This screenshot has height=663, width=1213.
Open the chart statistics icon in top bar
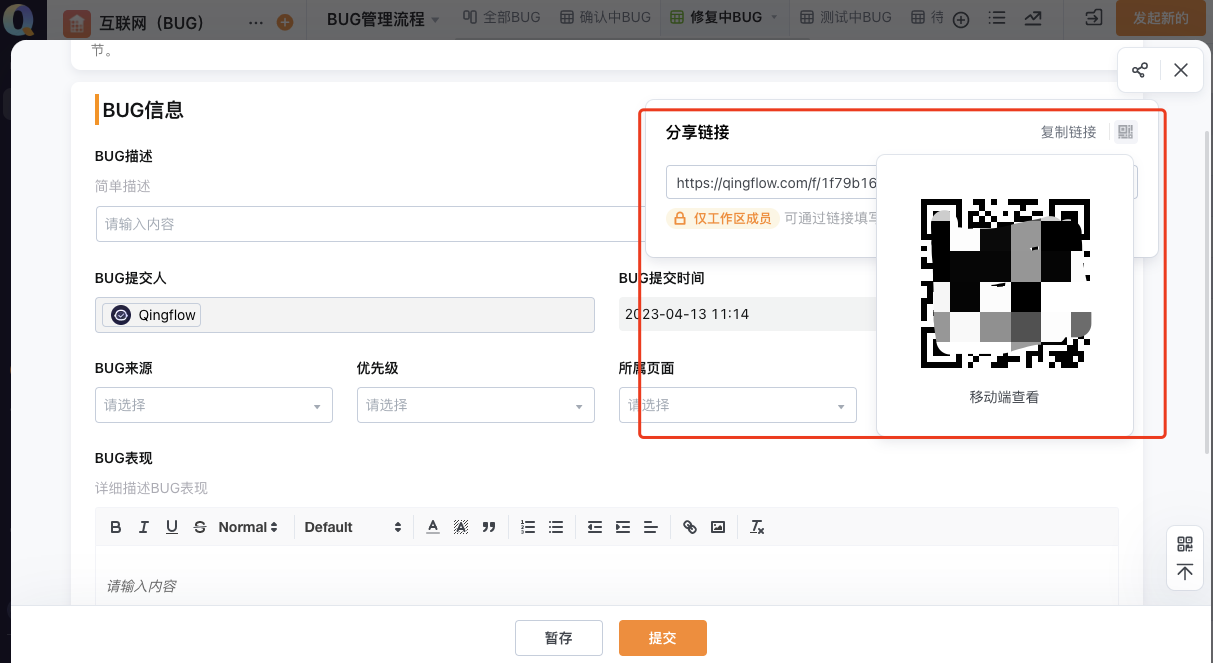(x=1032, y=18)
